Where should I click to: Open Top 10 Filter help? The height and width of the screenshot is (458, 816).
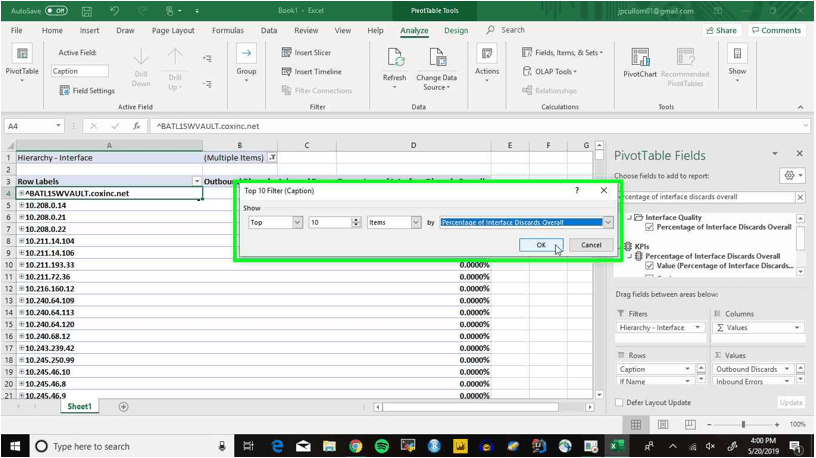click(577, 190)
